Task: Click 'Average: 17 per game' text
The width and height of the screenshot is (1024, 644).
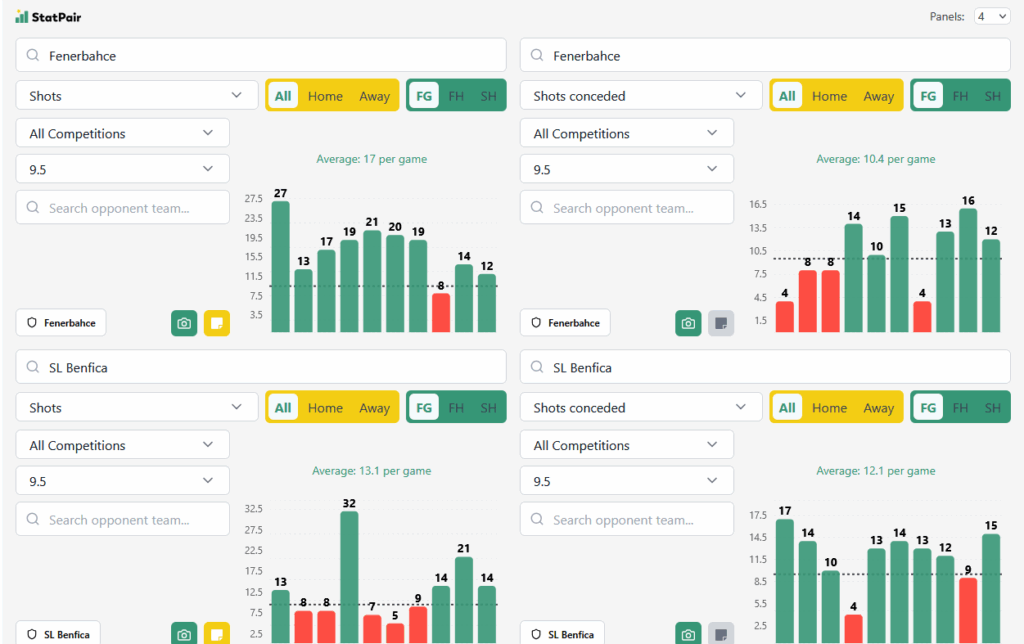Action: pos(372,159)
